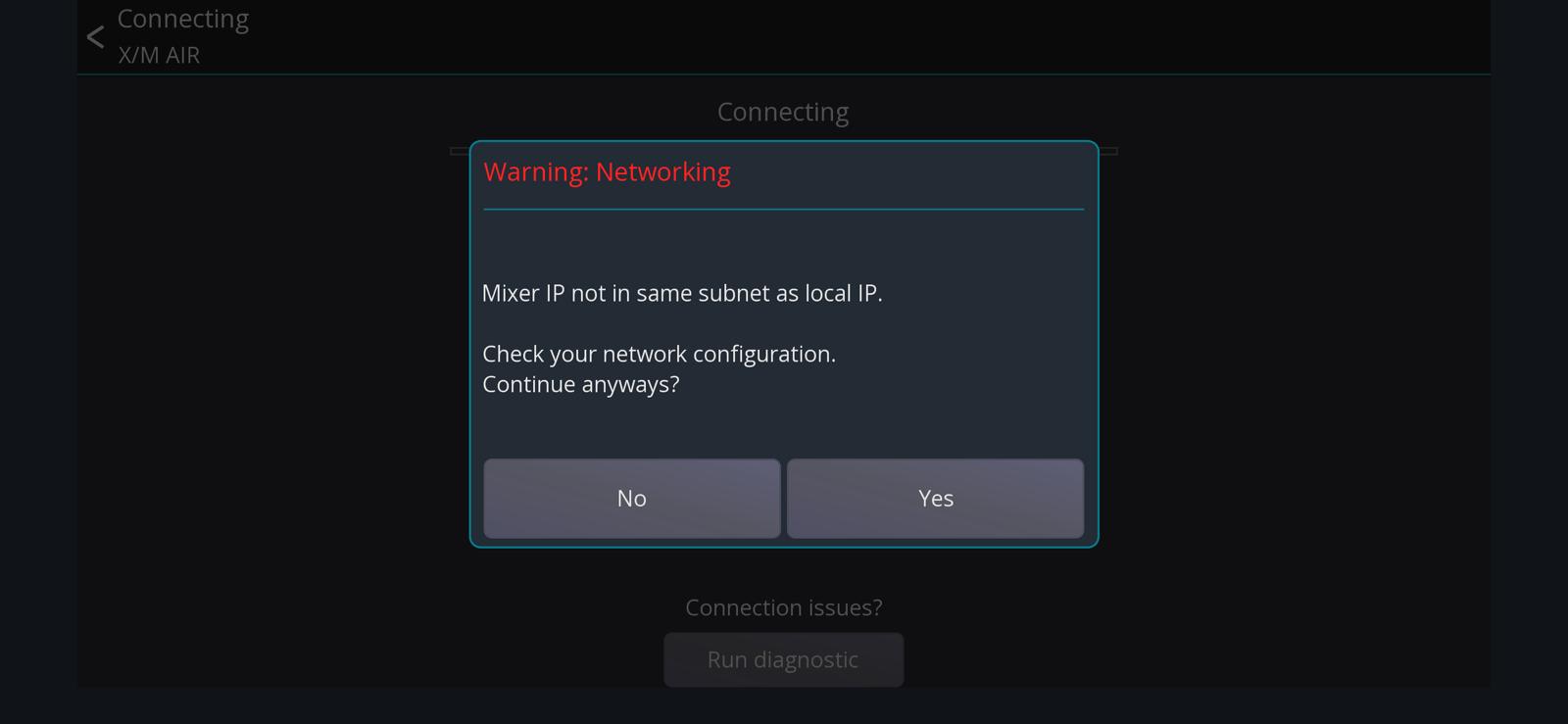Tap the back arrow in the header
The width and height of the screenshot is (1568, 724).
click(95, 37)
